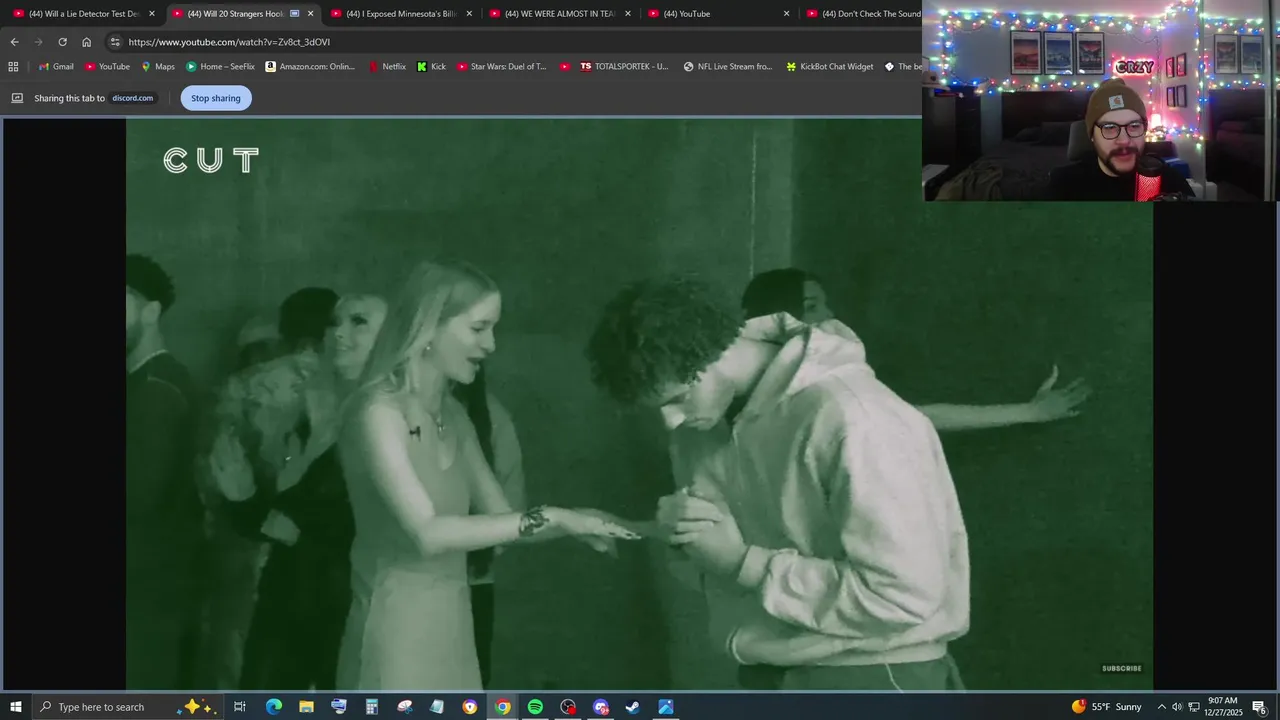Open the 'Amazon.com: Onlin...' bookmark

pos(310,66)
